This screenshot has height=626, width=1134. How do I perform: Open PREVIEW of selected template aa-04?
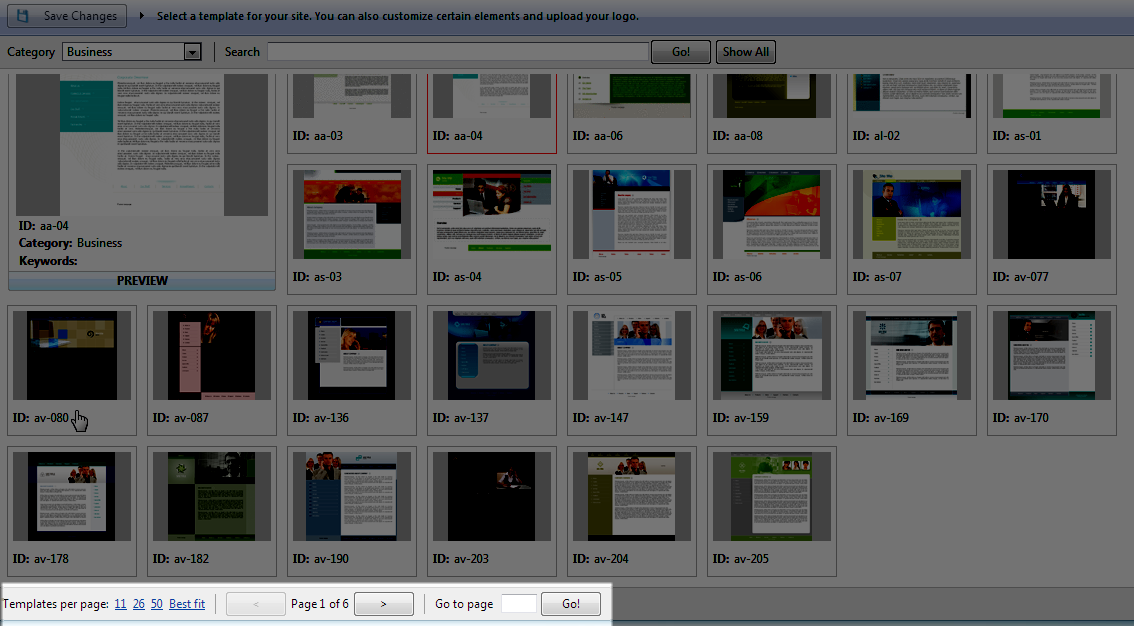[x=142, y=281]
